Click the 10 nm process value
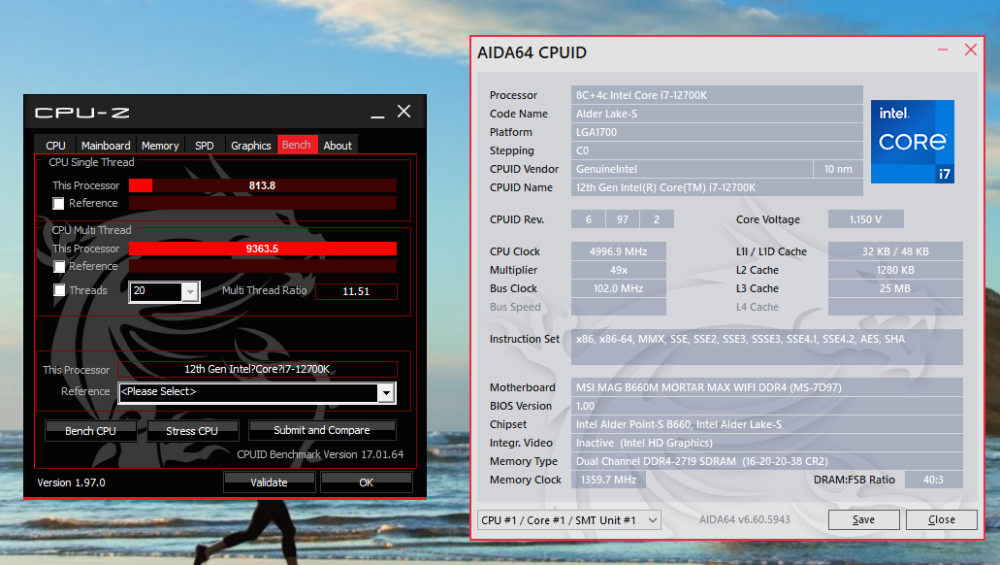The width and height of the screenshot is (1000, 565). (x=838, y=169)
